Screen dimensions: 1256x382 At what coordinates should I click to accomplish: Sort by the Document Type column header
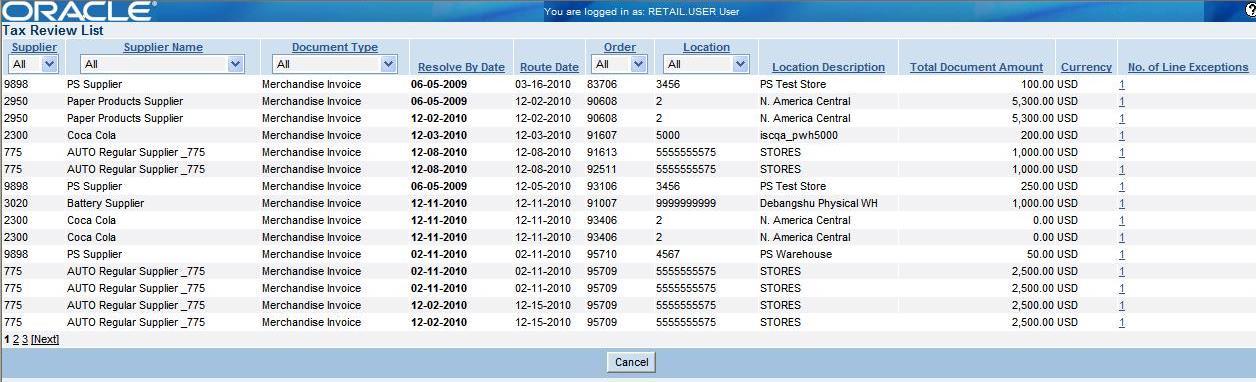coord(335,47)
